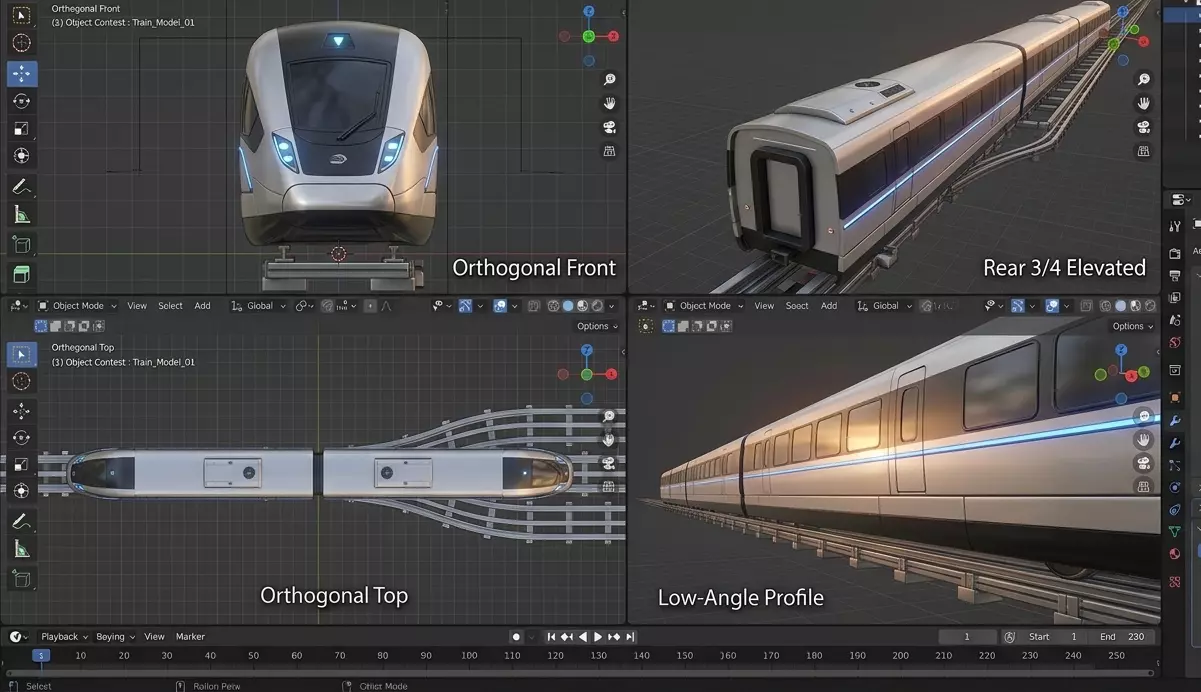Pan hand icon in Orthogonal Front viewport
1201x692 pixels.
pos(609,104)
